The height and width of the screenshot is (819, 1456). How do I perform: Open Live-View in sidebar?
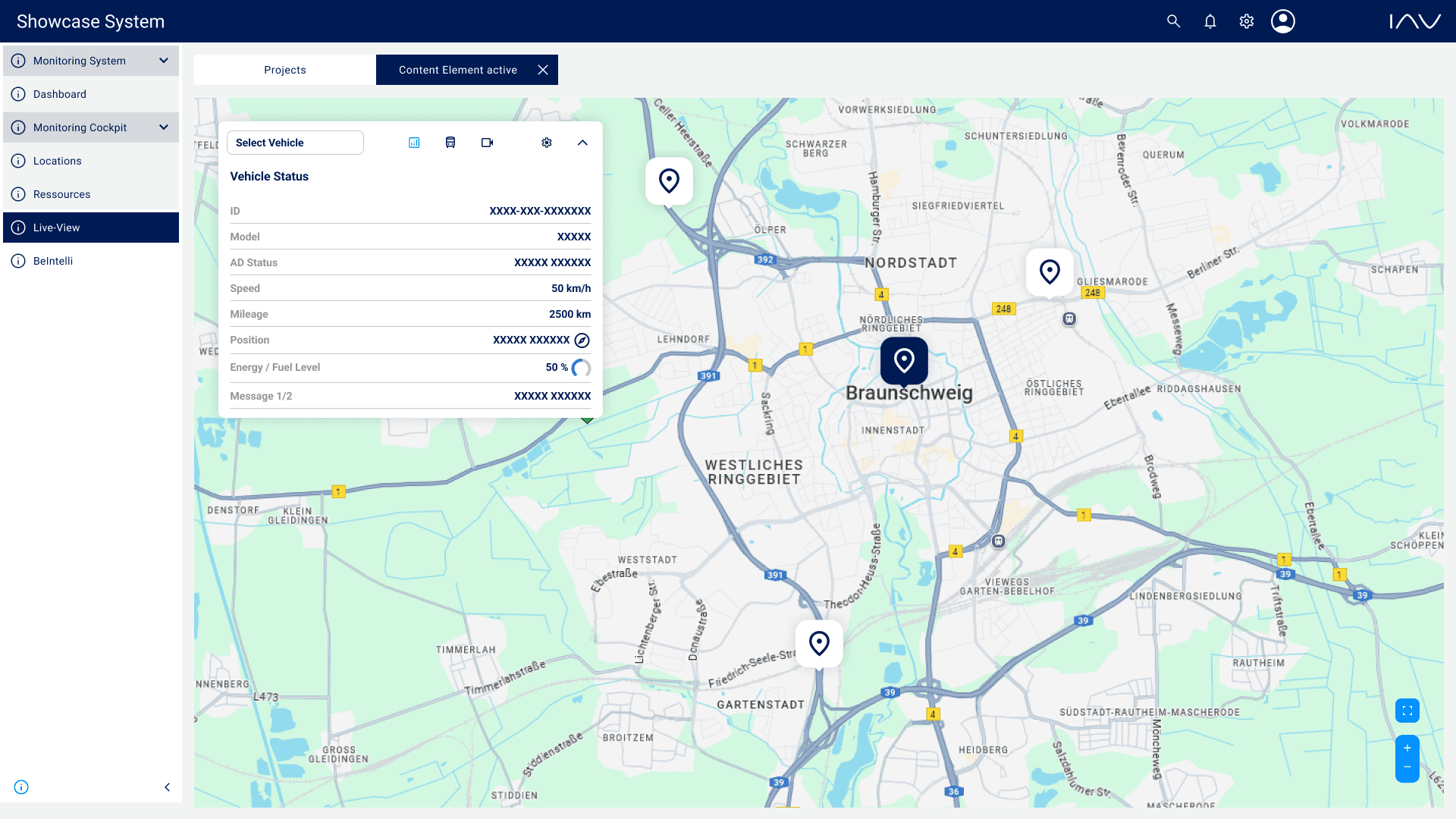[91, 227]
